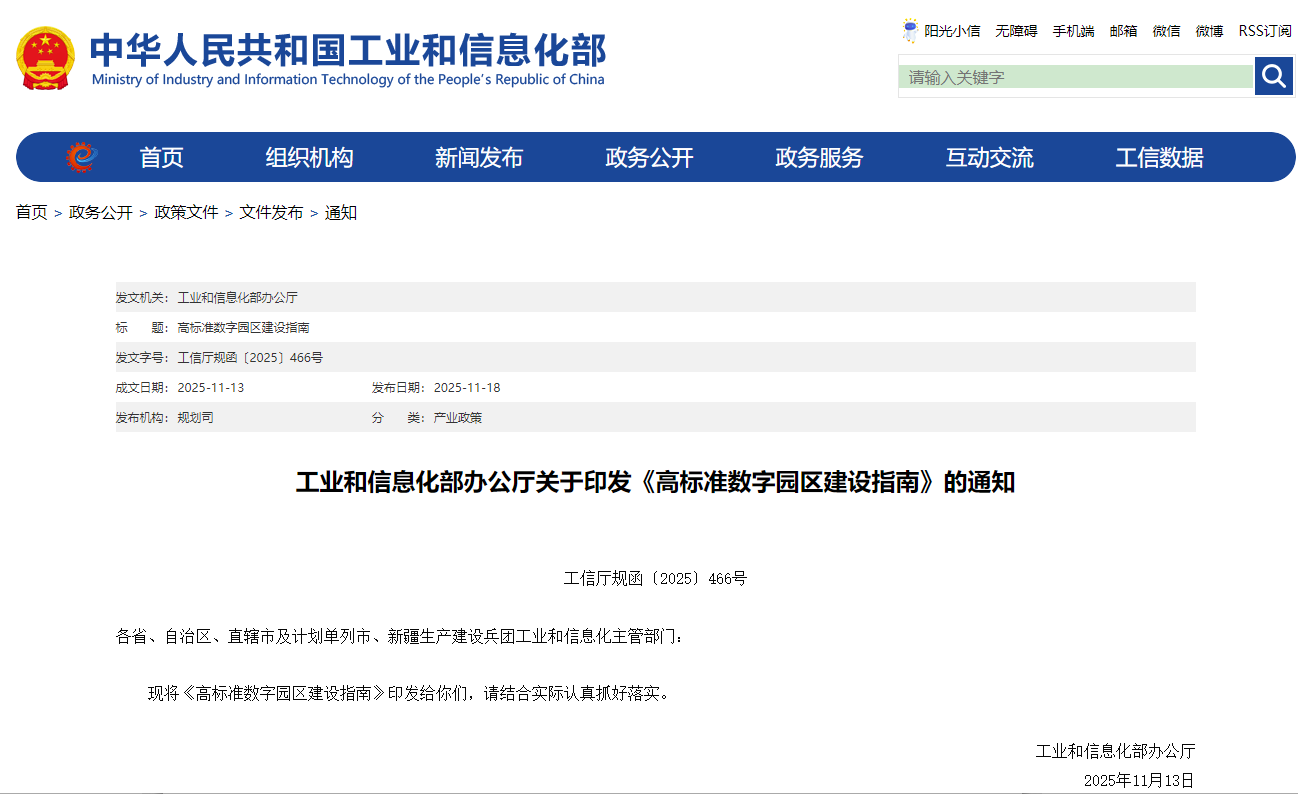Screen dimensions: 1298x794
Task: Click the 微信 link in top bar
Action: pos(1166,31)
